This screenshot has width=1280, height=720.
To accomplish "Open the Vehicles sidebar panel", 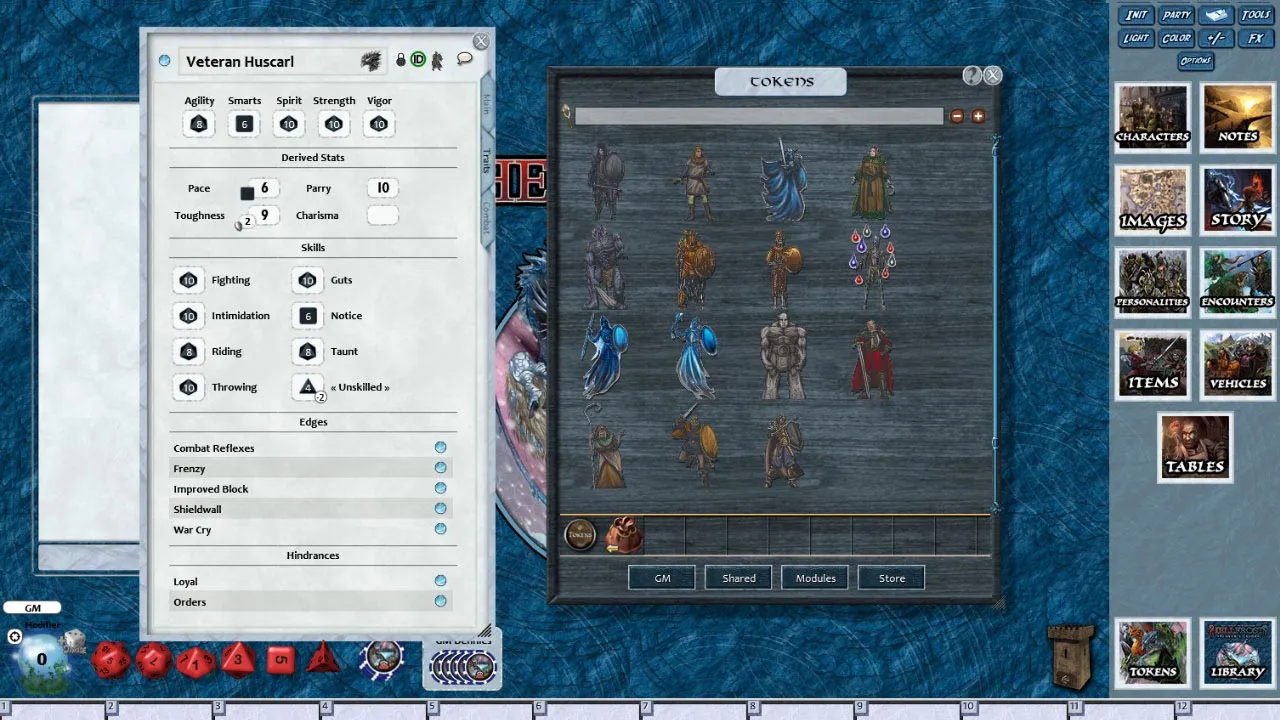I will tap(1238, 365).
